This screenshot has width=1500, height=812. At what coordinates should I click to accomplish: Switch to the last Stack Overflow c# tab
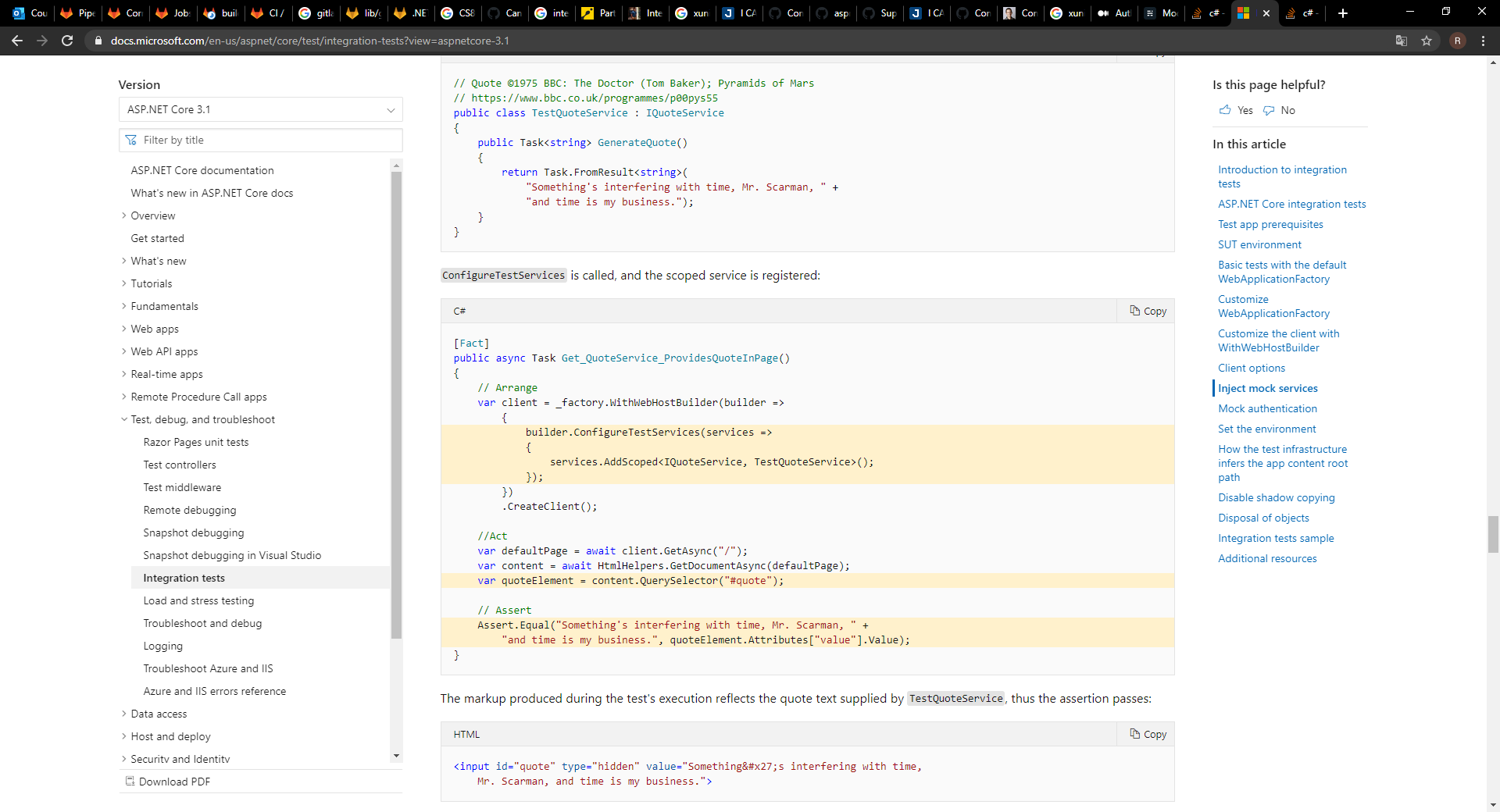(1301, 12)
